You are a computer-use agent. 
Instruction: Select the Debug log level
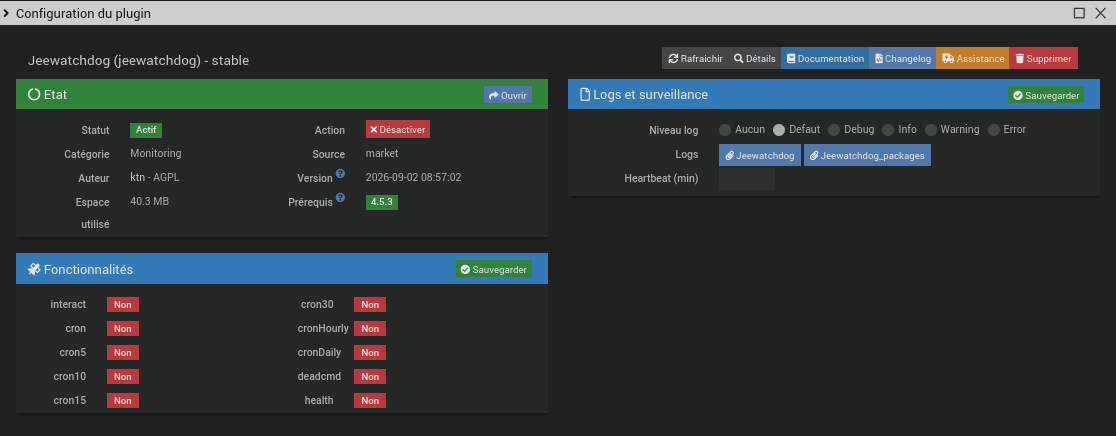coord(834,129)
